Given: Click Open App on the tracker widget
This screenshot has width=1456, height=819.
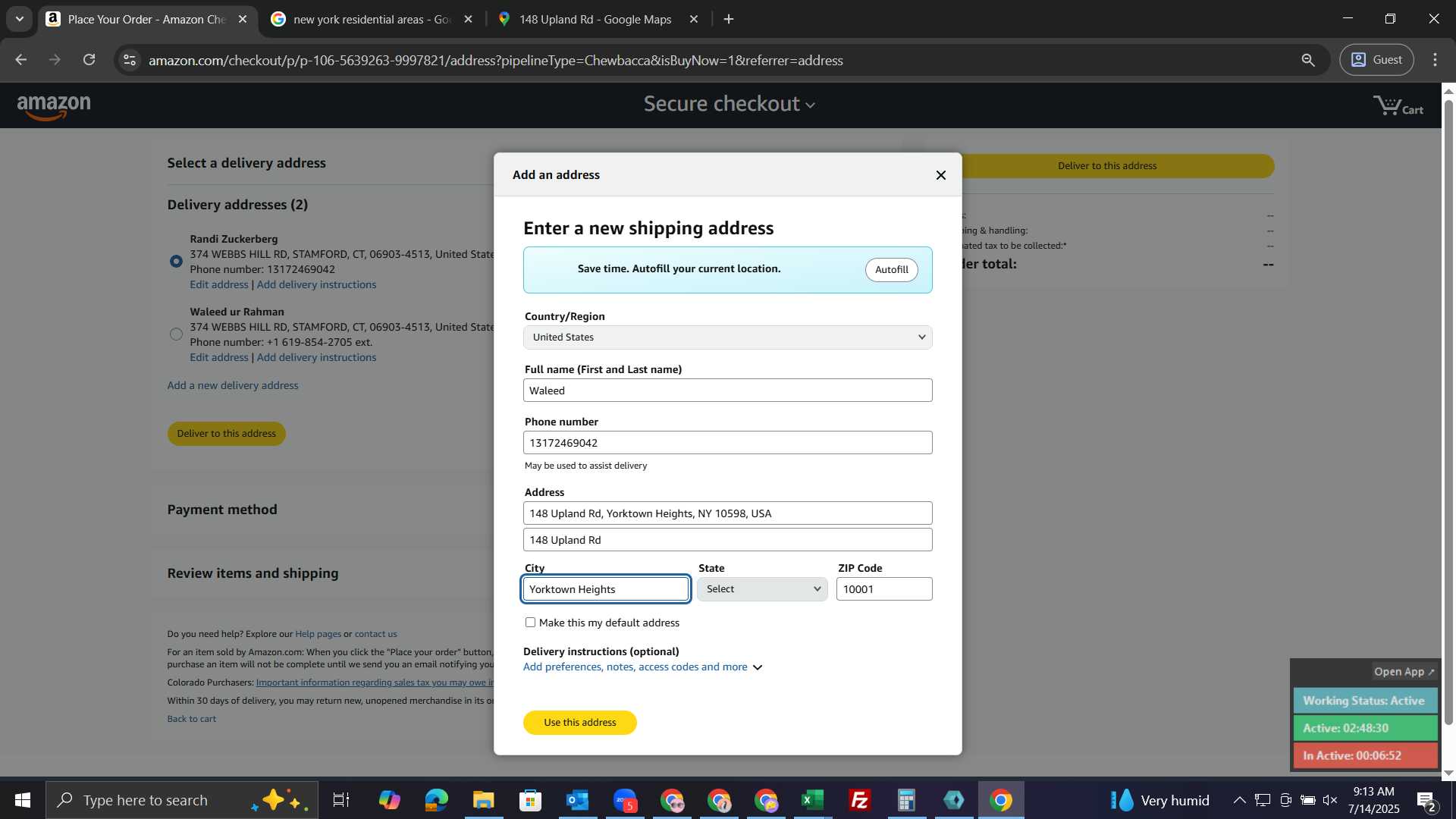Looking at the screenshot, I should [x=1404, y=672].
